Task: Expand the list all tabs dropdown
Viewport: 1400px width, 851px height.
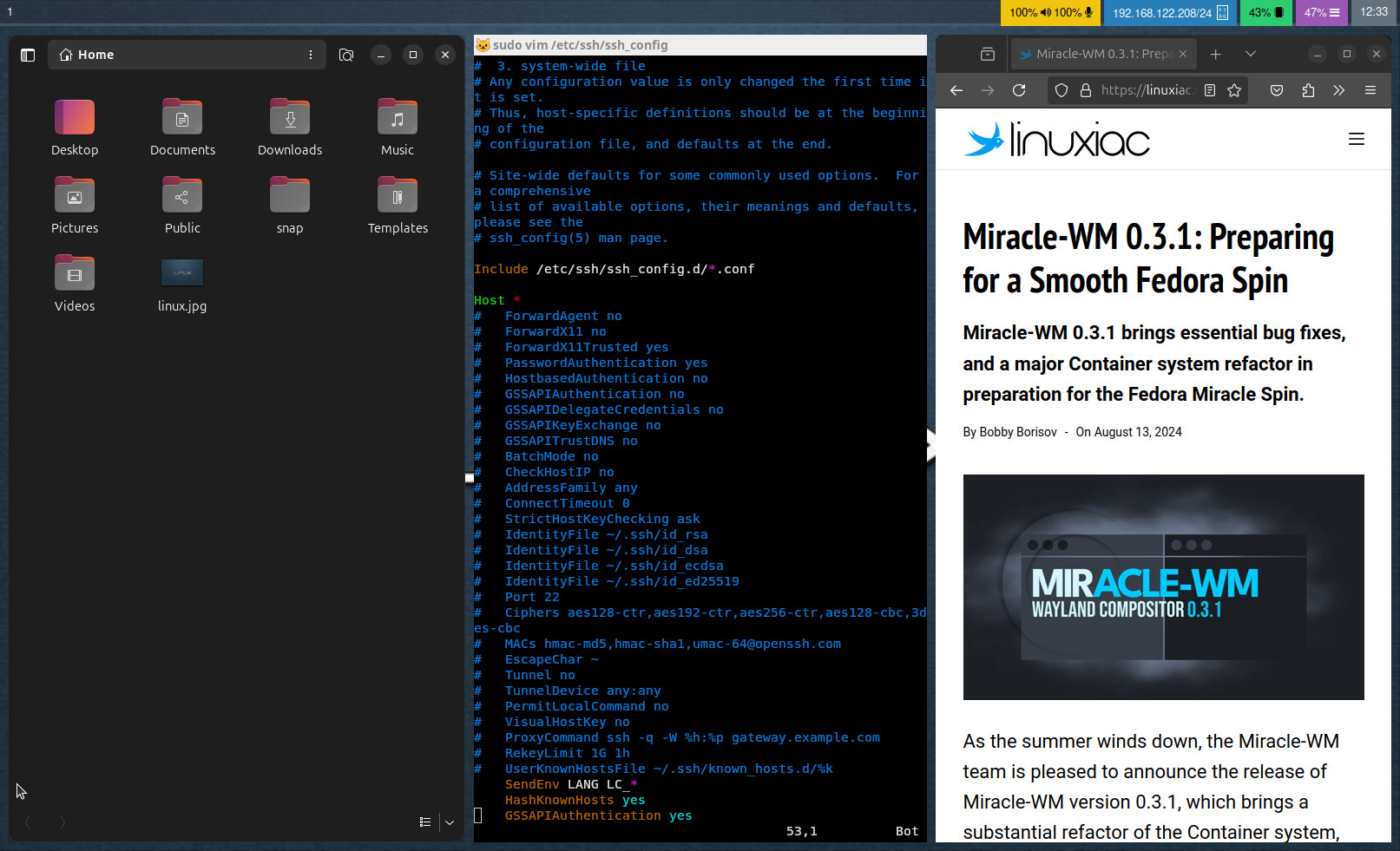Action: pos(1251,54)
